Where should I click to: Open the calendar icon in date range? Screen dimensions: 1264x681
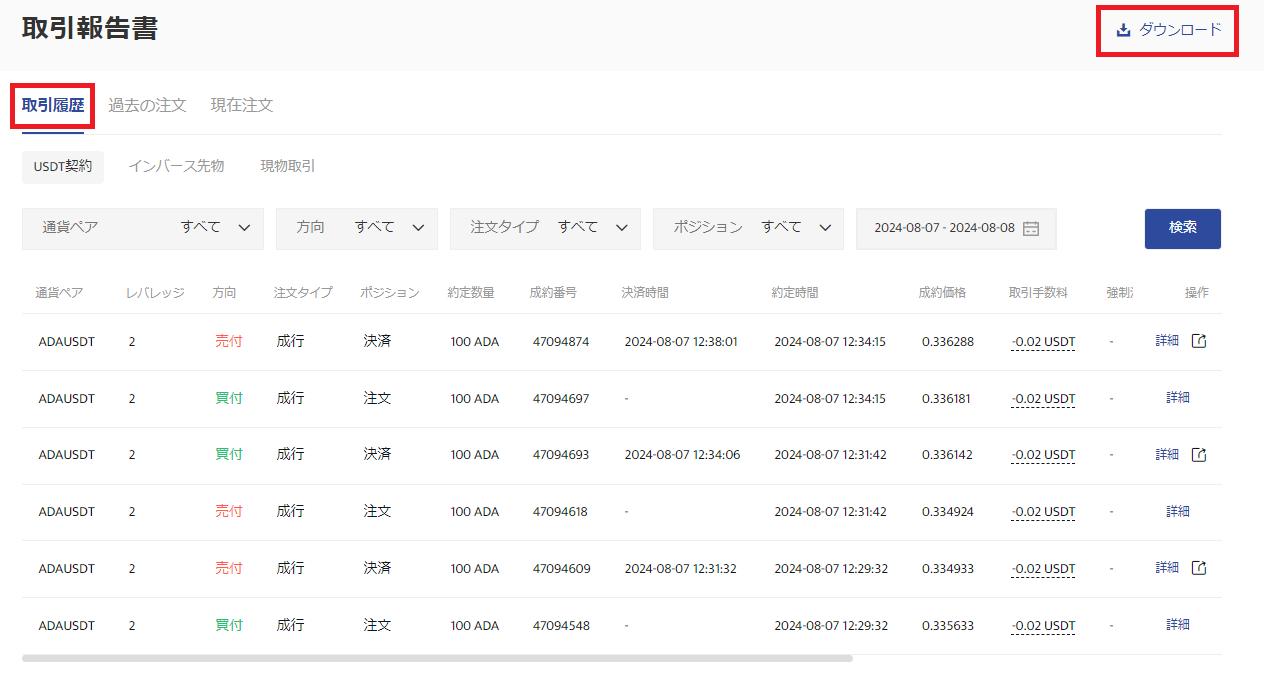click(1031, 228)
